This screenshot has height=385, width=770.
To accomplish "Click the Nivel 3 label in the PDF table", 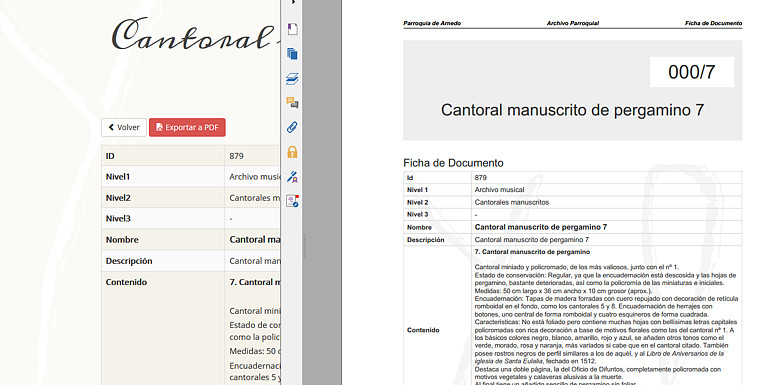I will (x=417, y=215).
